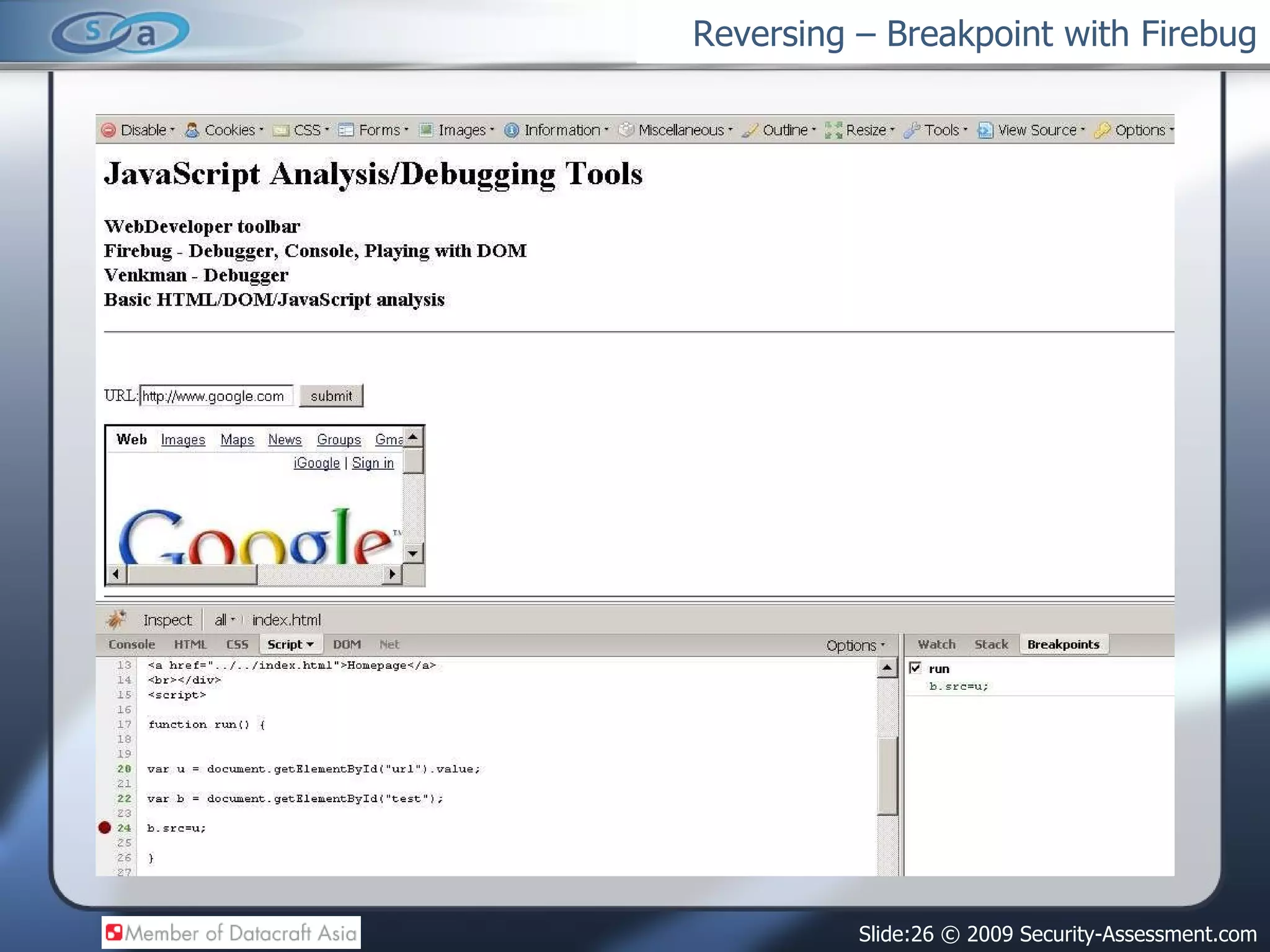Open the Watch side tab
This screenshot has width=1270, height=952.
click(936, 645)
